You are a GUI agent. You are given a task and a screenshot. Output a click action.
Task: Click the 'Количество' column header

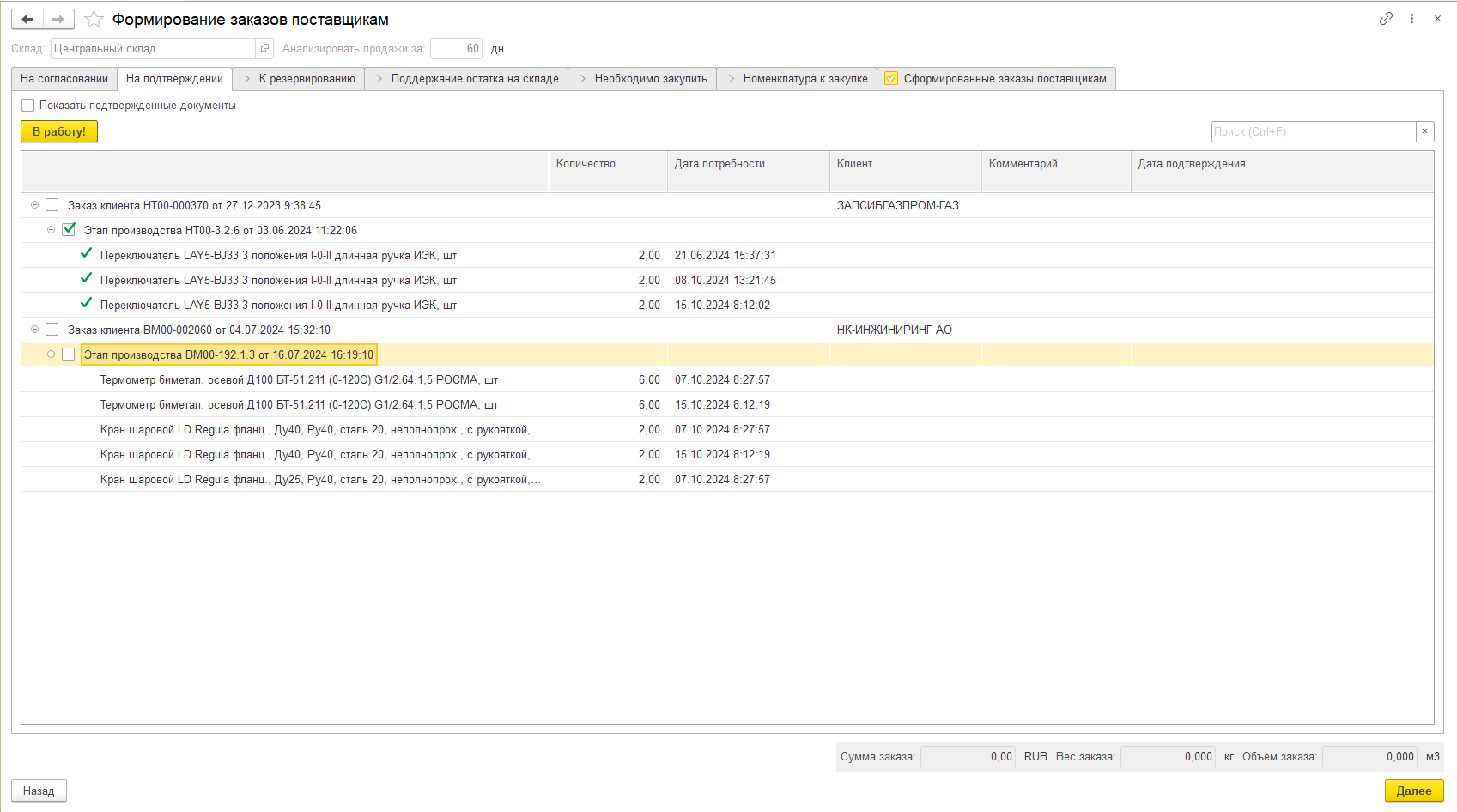tap(608, 171)
